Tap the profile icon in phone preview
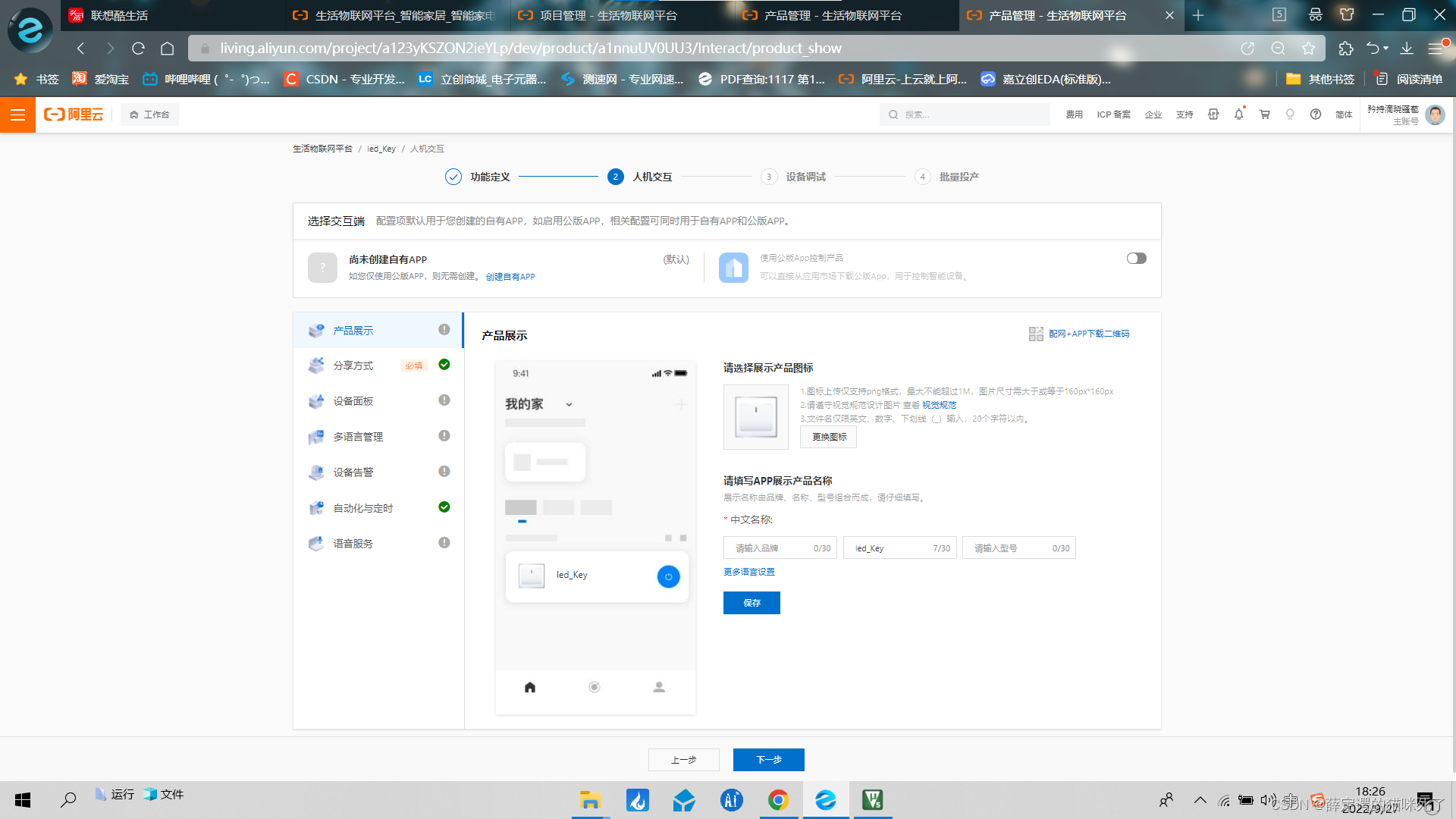This screenshot has height=819, width=1456. (x=659, y=687)
